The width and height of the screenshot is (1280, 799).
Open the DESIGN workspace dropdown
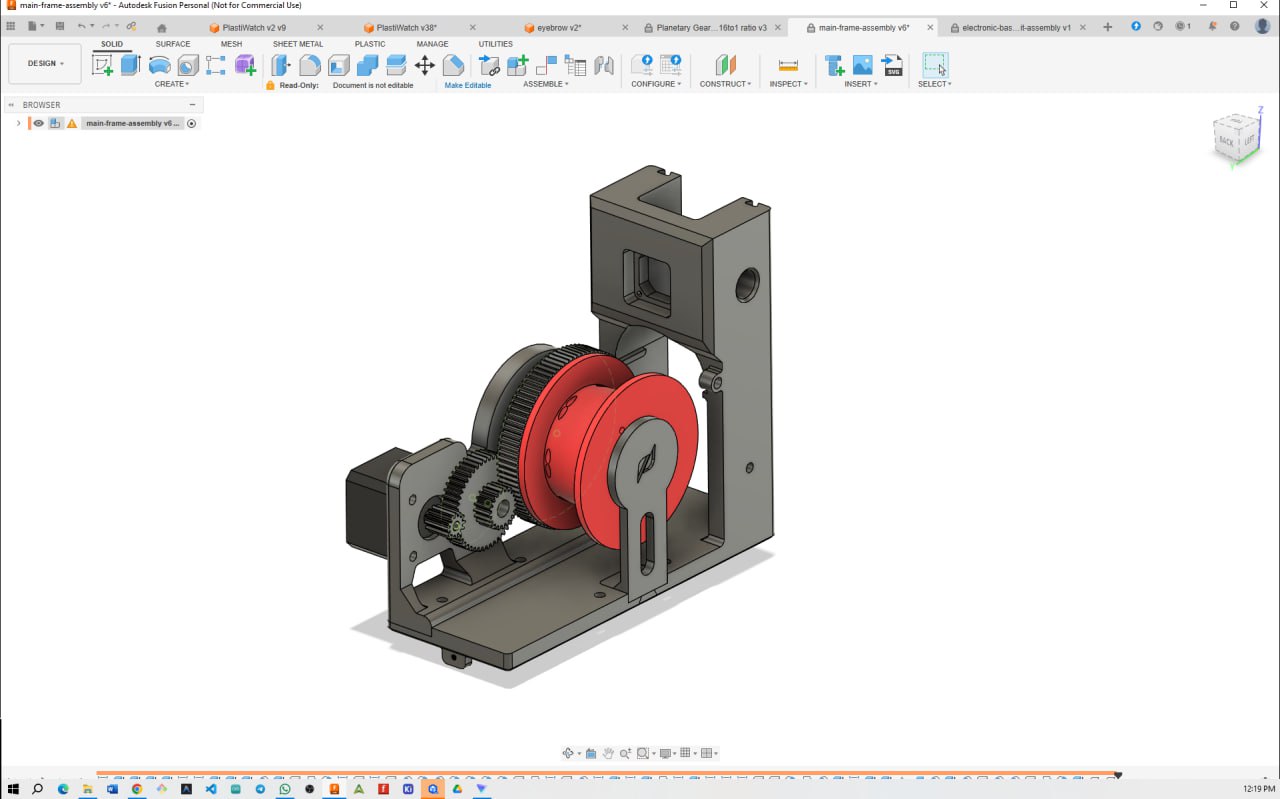(x=44, y=62)
